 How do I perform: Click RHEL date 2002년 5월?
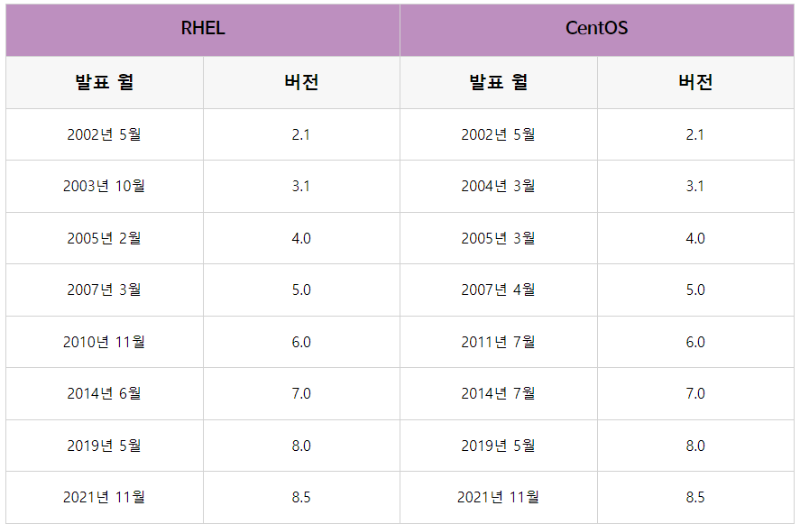(105, 135)
